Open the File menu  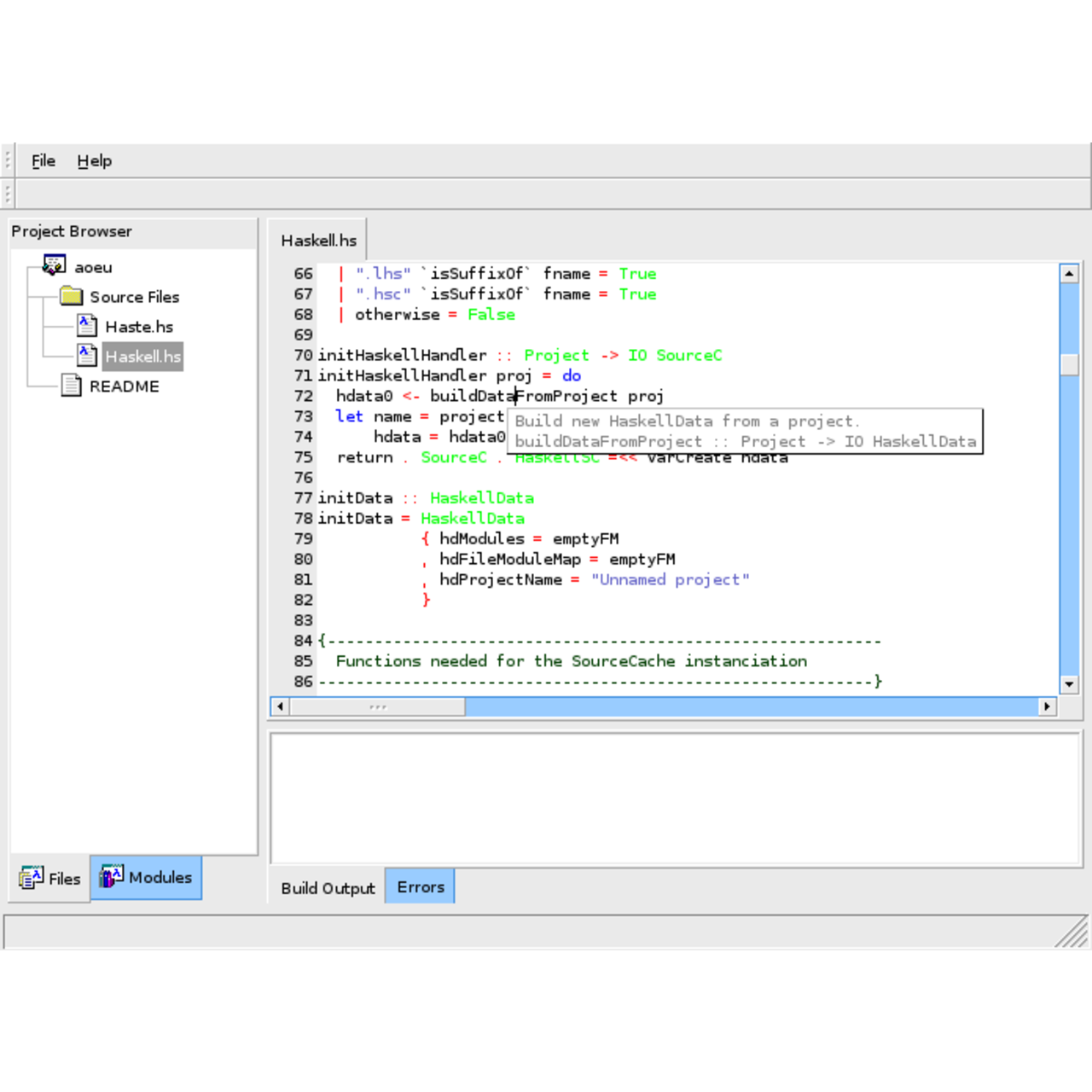[43, 160]
